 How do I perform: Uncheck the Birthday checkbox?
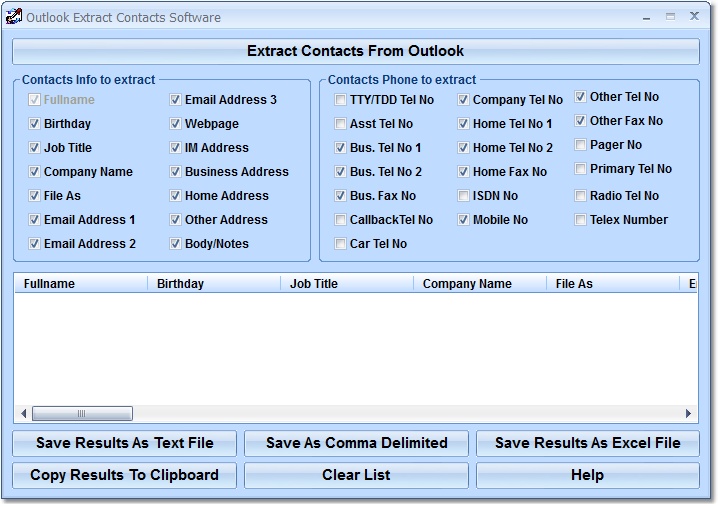(x=34, y=124)
